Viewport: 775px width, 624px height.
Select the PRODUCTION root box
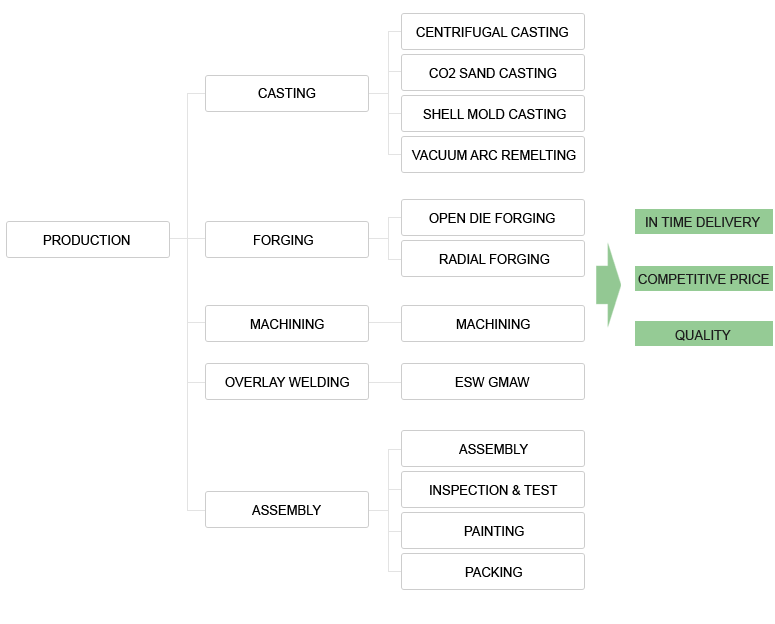coord(88,239)
